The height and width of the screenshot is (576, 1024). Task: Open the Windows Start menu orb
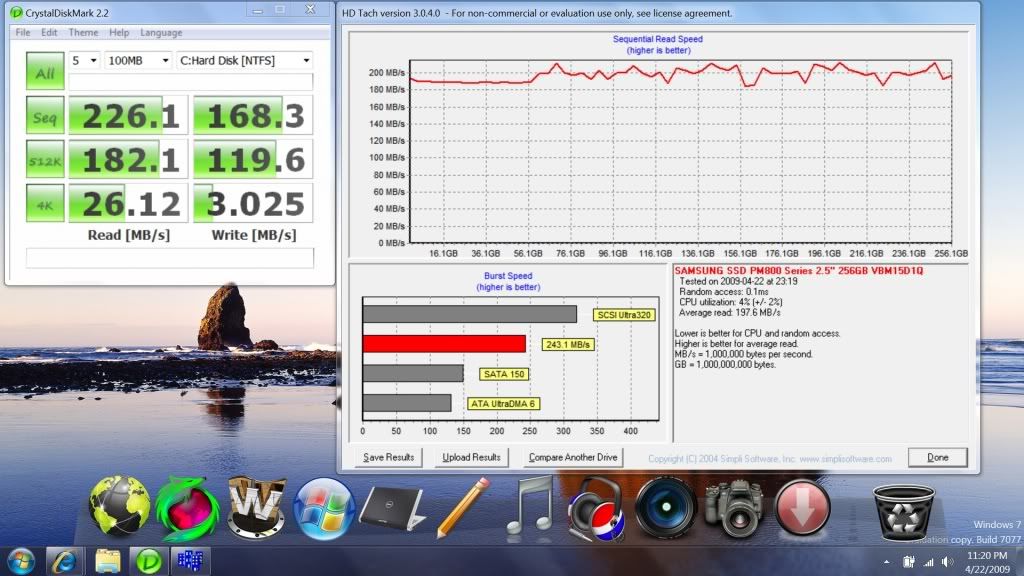tap(21, 562)
